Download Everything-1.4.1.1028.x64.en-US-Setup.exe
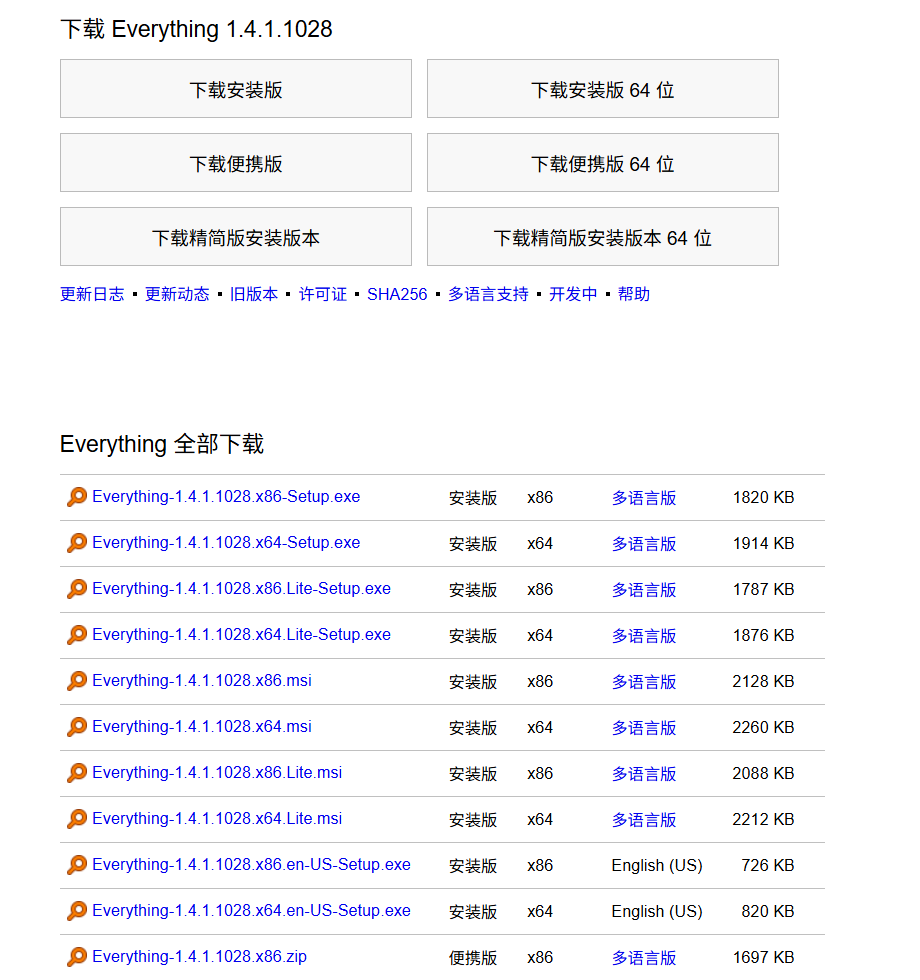Image resolution: width=920 pixels, height=980 pixels. click(x=251, y=911)
